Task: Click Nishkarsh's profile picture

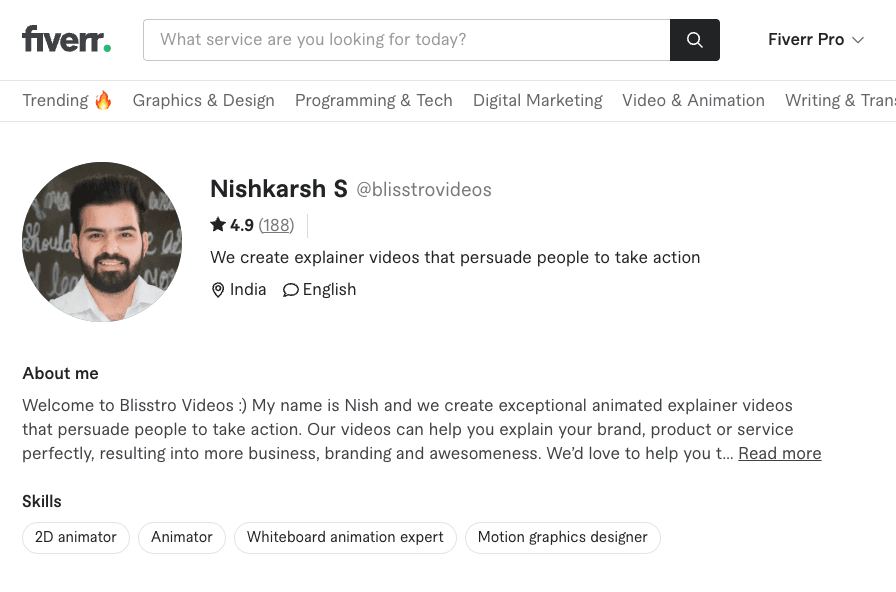Action: 101,241
